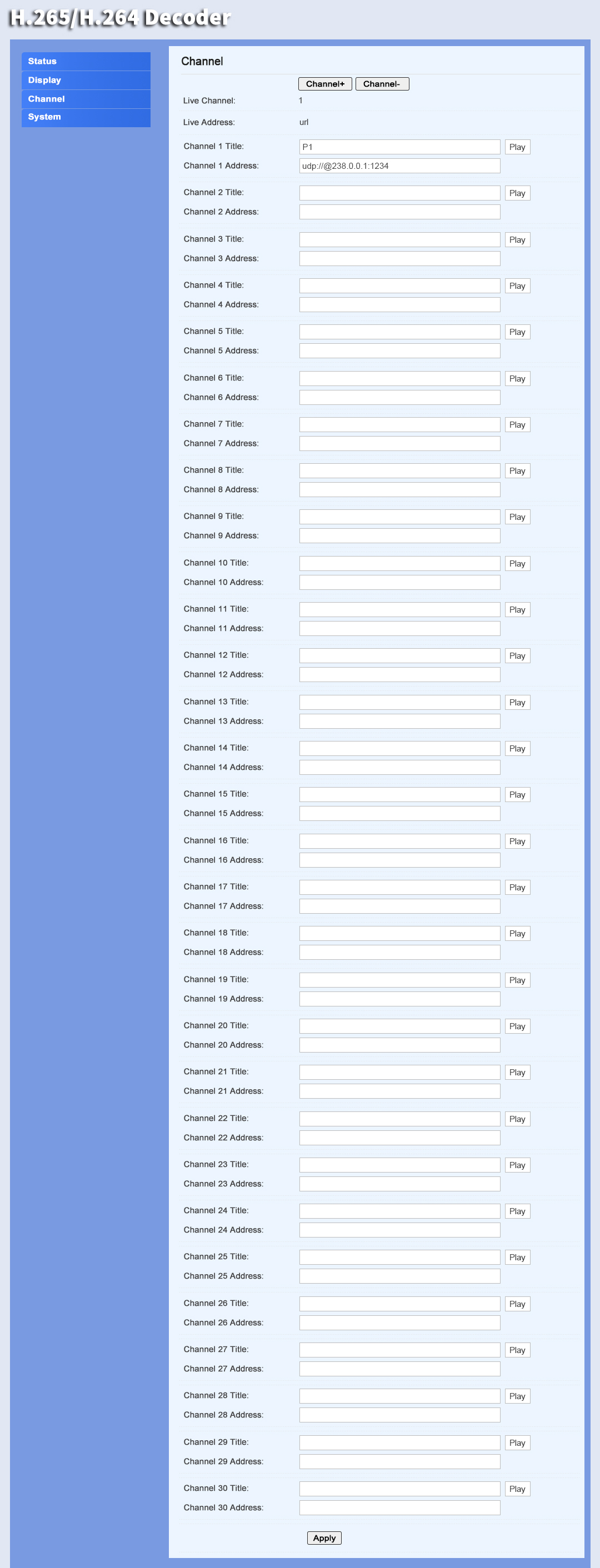Click Play for Channel 1
The image size is (600, 1568).
click(x=517, y=147)
